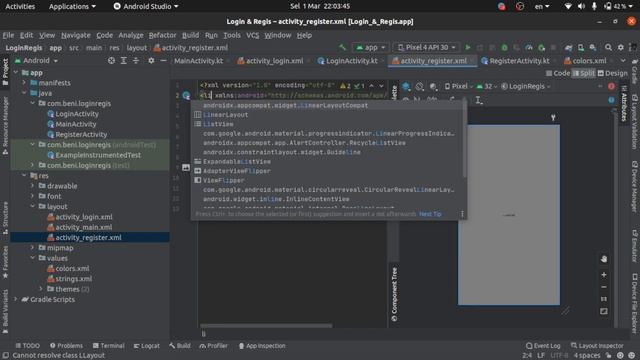Viewport: 640px width, 360px height.
Task: Click the Debug app bug icon
Action: pos(504,47)
